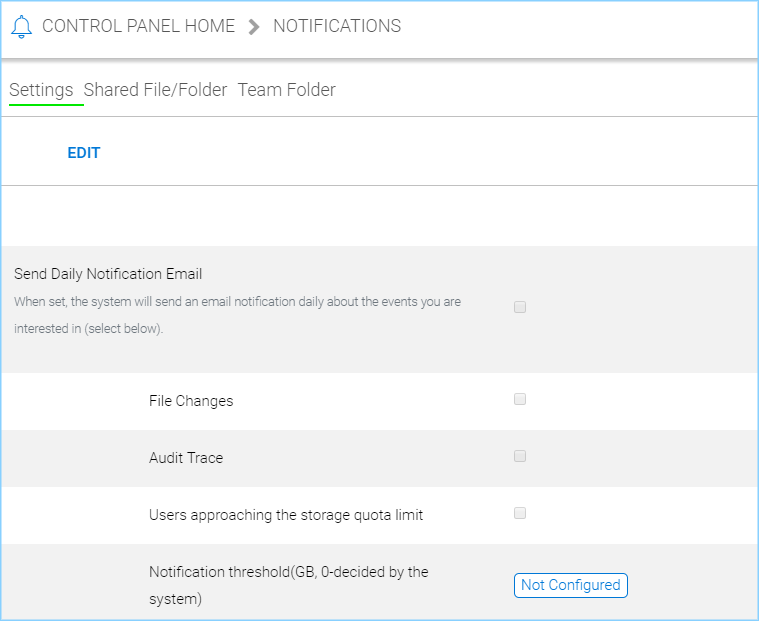Image resolution: width=759 pixels, height=621 pixels.
Task: Click the notifications bell icon
Action: 21,26
